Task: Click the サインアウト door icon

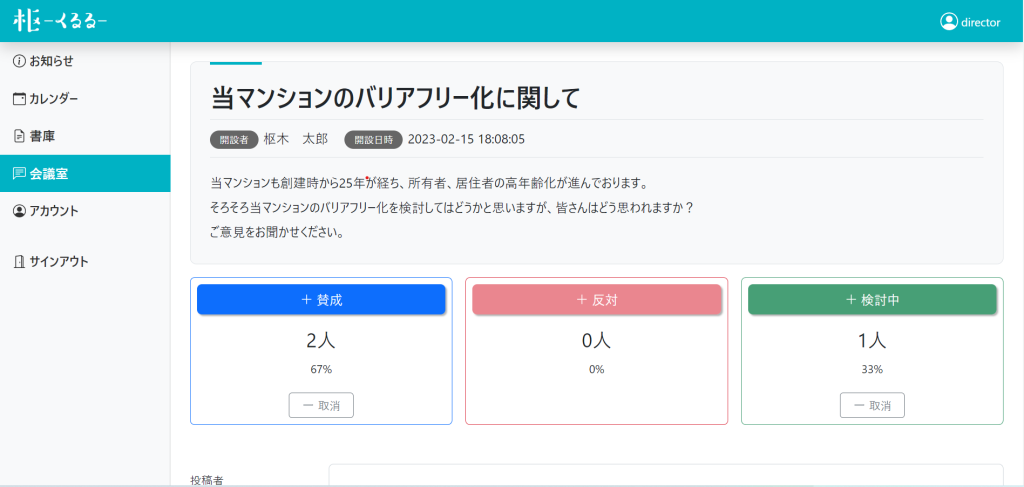Action: tap(20, 262)
